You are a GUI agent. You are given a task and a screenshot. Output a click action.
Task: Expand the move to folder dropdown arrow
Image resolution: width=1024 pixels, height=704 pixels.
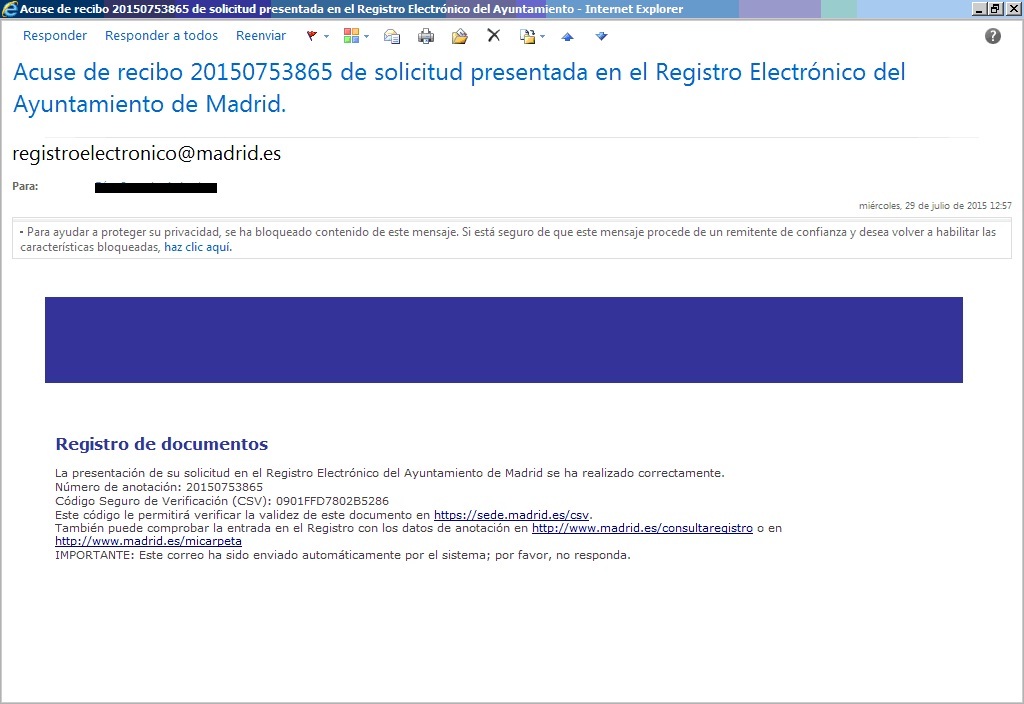542,37
